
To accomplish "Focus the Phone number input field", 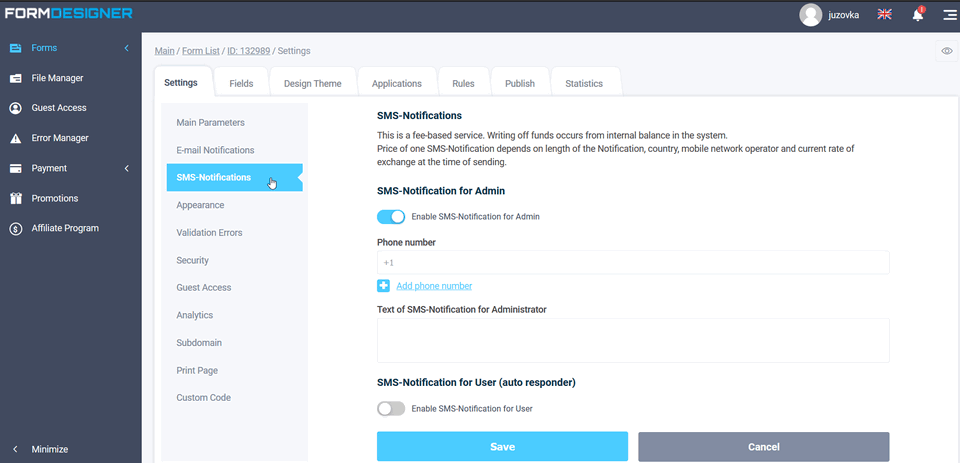I will pos(633,262).
